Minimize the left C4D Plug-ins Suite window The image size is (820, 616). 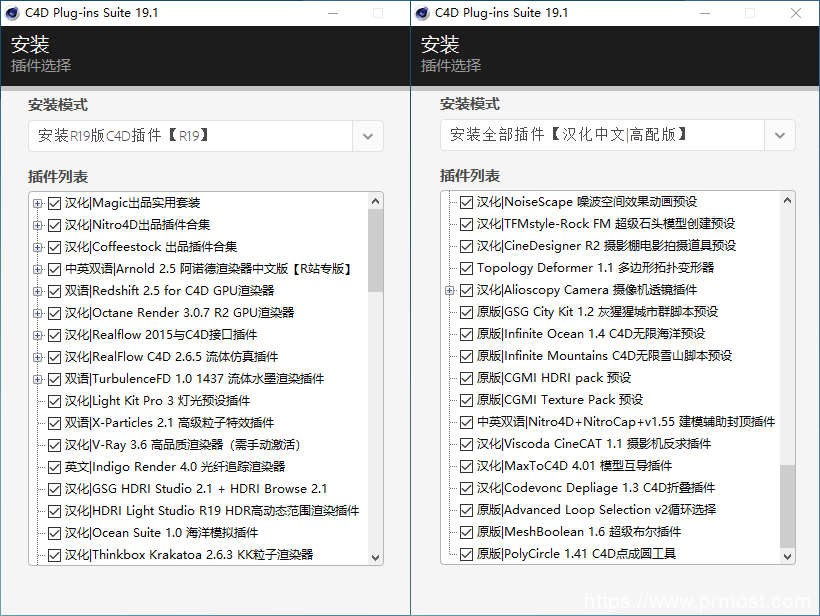coord(333,13)
